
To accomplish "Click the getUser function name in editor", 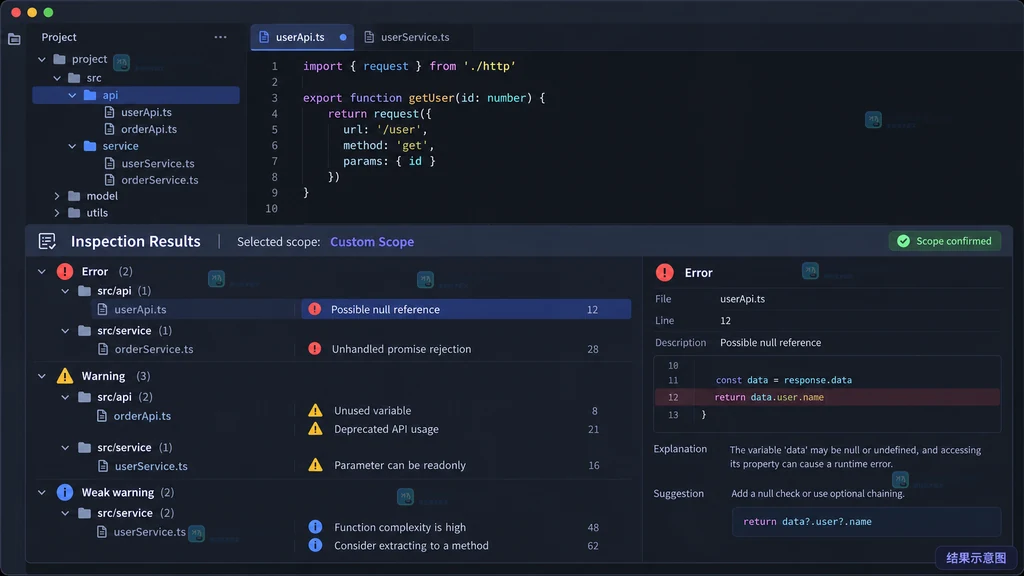I will click(431, 98).
